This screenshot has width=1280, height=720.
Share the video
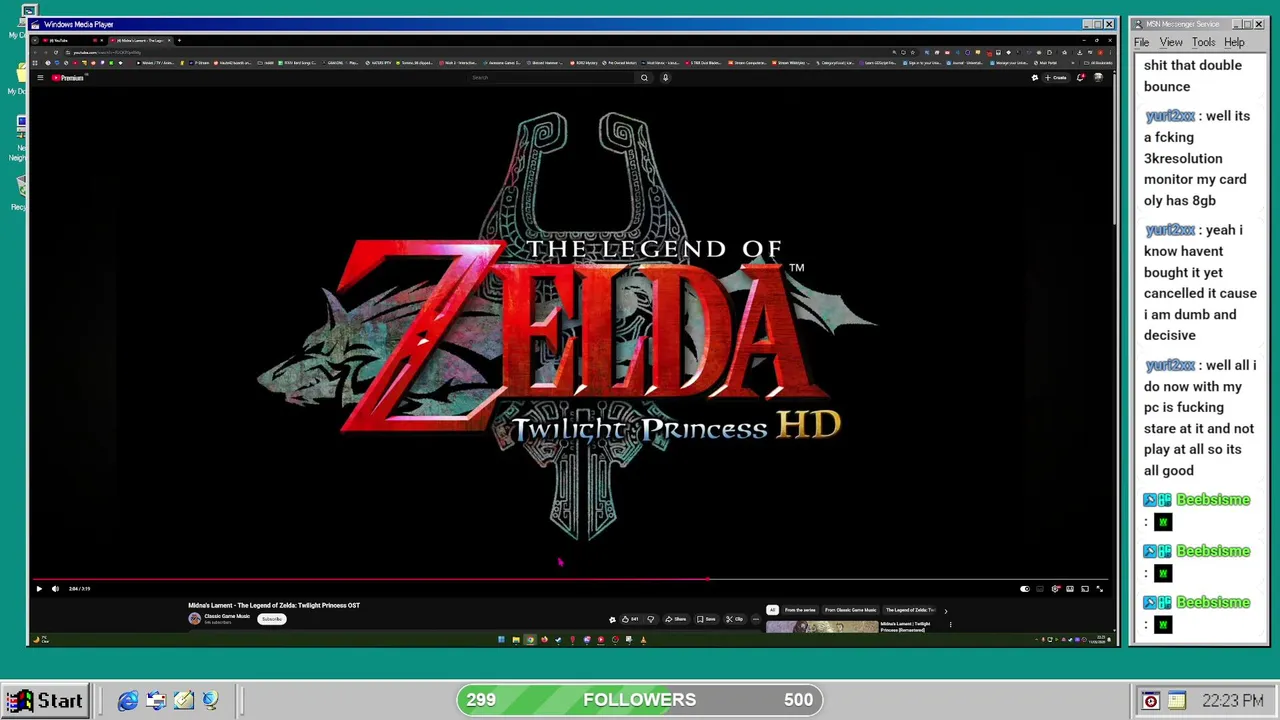pos(677,619)
